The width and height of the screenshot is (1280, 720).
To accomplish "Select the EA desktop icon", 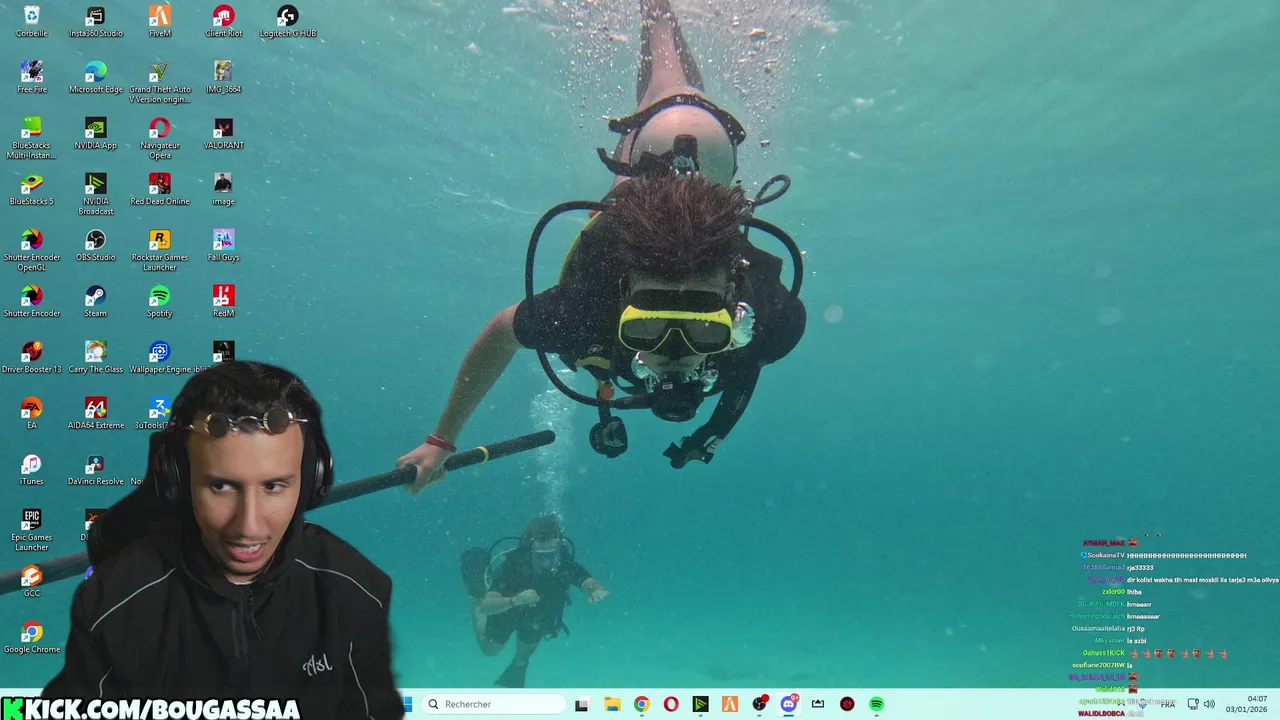I will click(32, 414).
